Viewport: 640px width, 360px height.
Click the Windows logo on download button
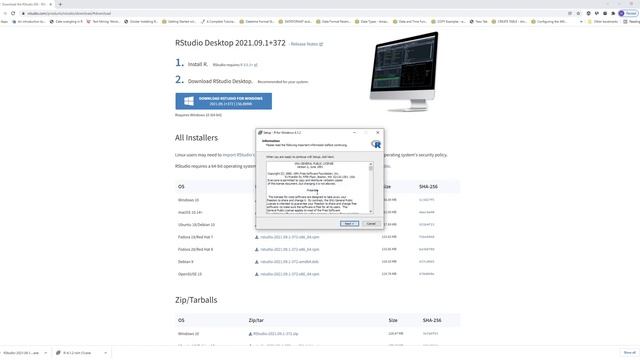pos(189,101)
